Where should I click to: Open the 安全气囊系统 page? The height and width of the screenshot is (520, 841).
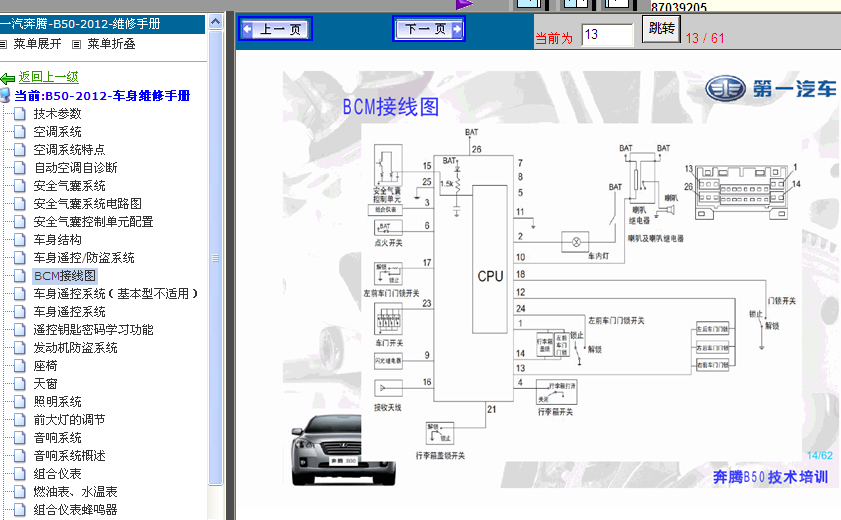[x=69, y=186]
